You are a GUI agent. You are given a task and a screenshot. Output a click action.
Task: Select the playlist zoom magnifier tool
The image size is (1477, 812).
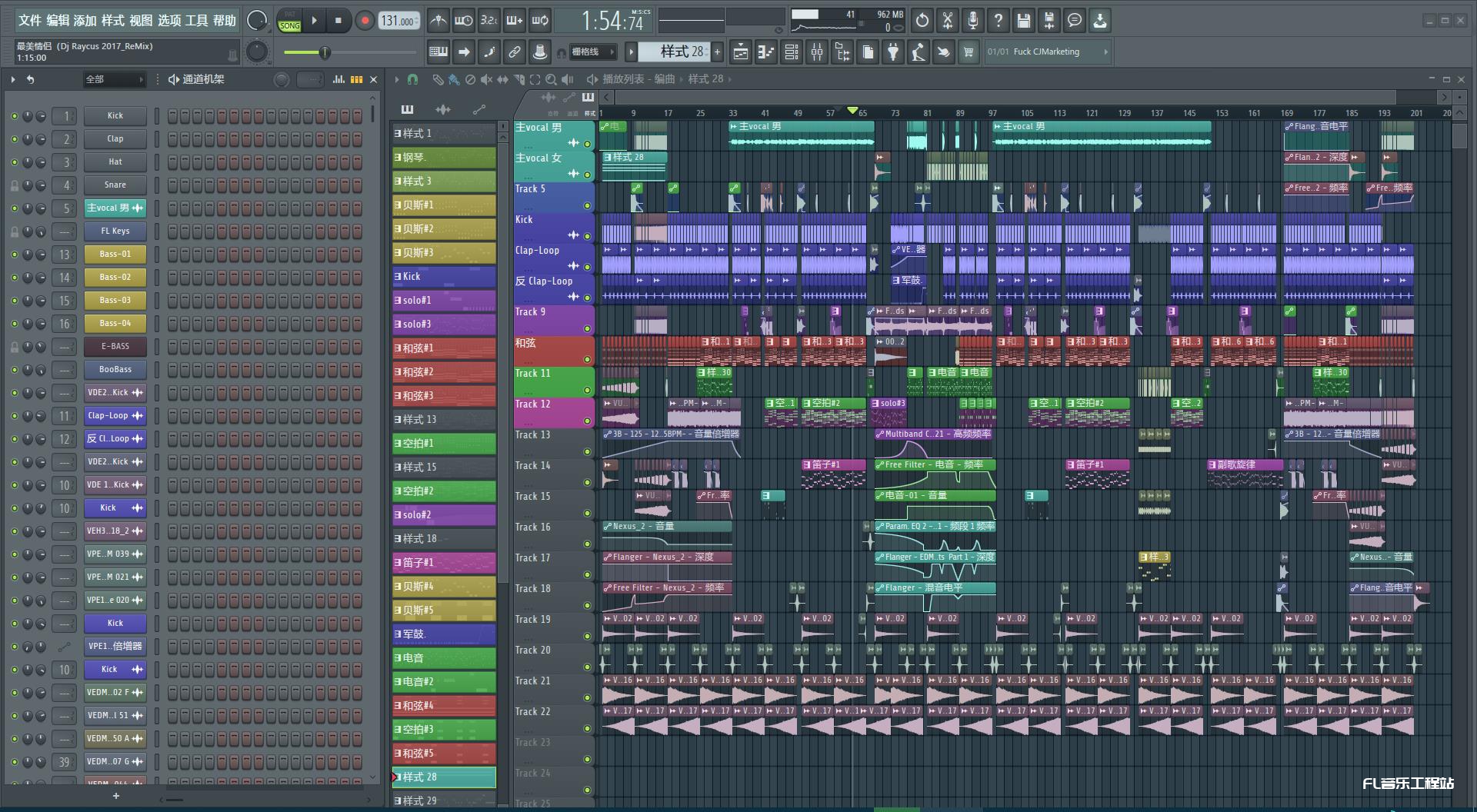[x=551, y=79]
